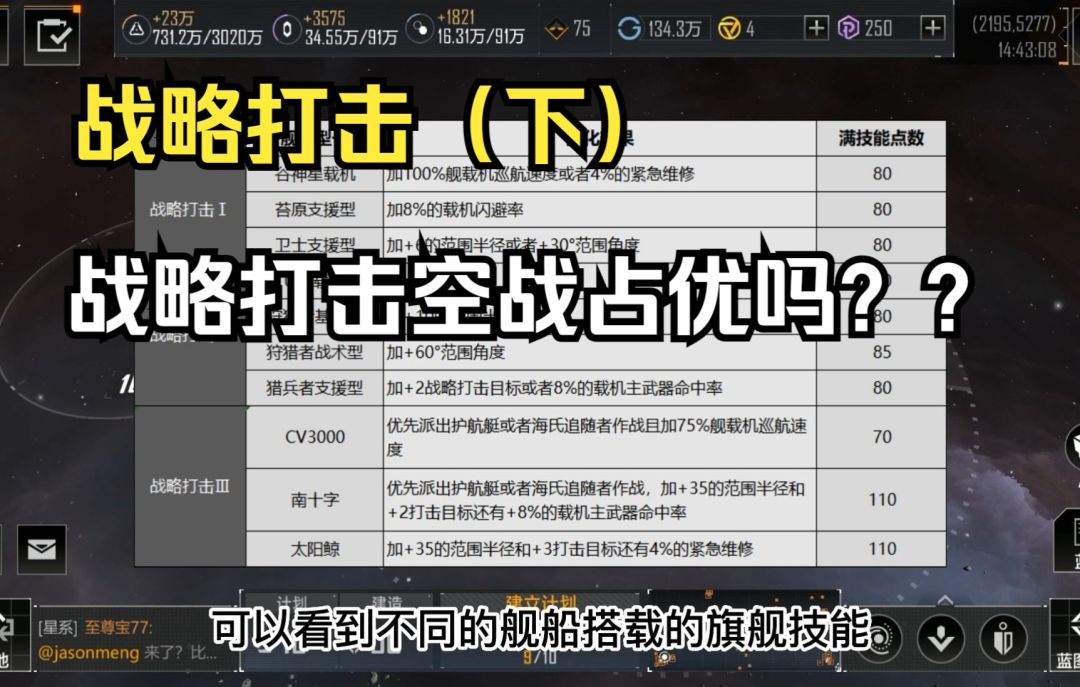Click the skill point value 85
The width and height of the screenshot is (1080, 687).
(x=882, y=352)
